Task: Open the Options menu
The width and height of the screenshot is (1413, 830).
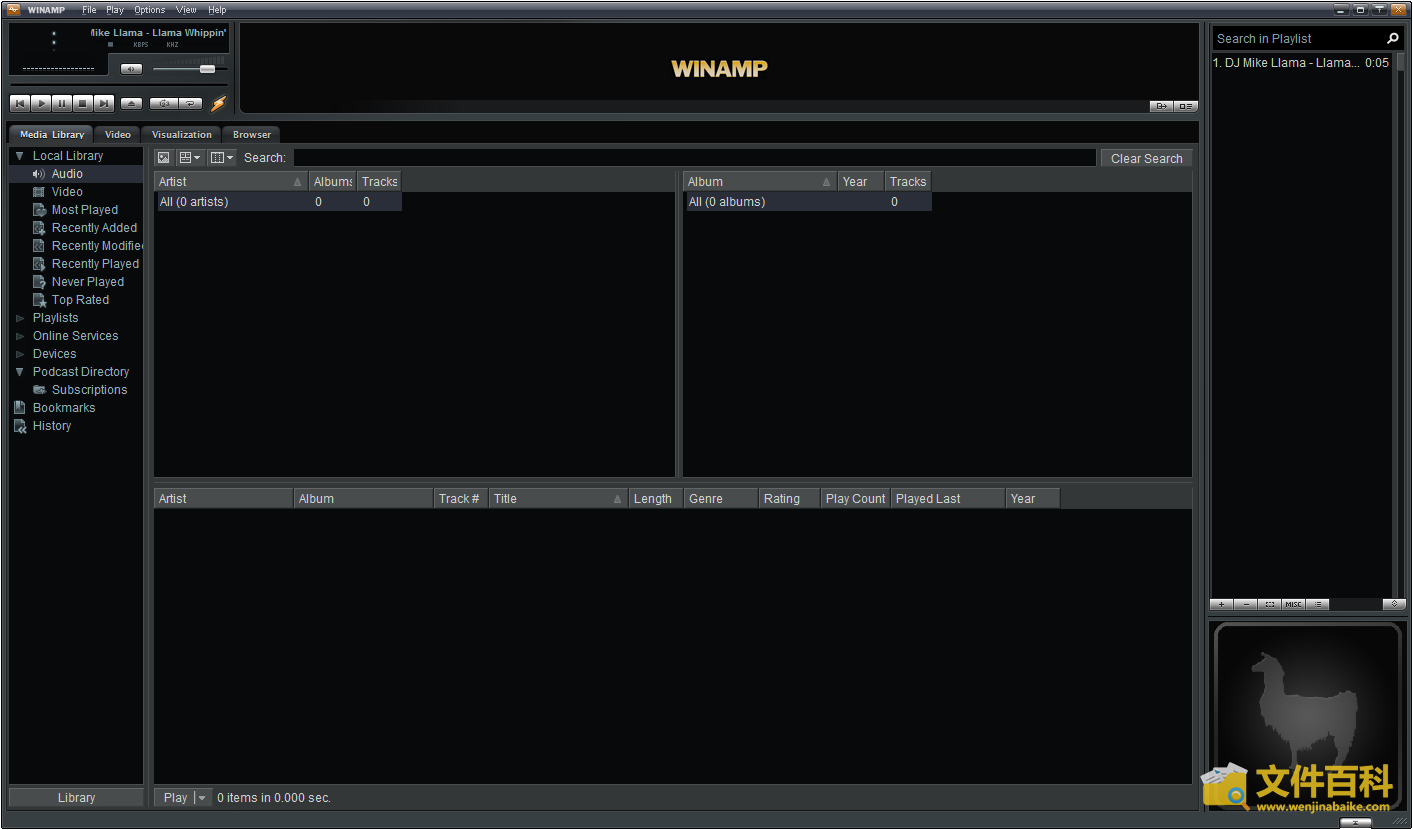Action: (x=150, y=10)
